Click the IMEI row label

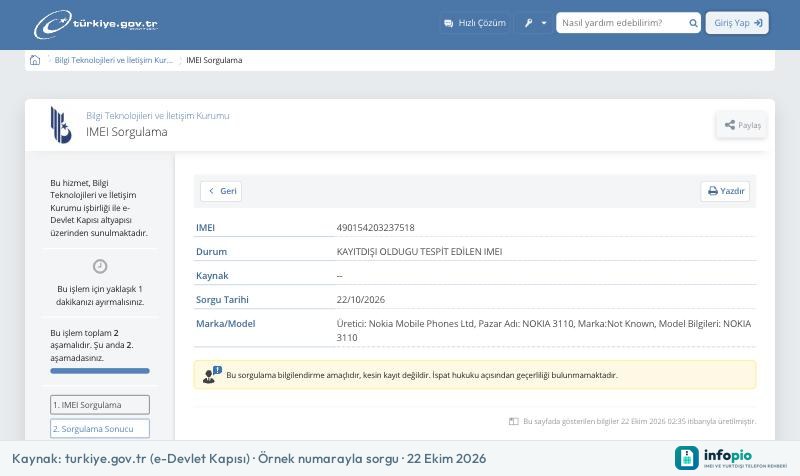click(205, 228)
